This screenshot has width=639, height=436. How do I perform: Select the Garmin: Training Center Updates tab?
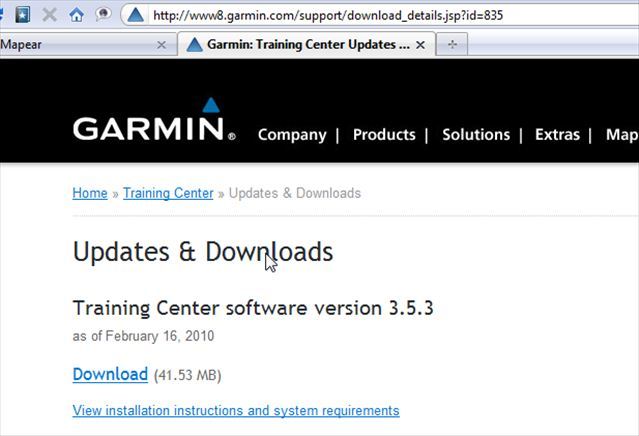[306, 44]
